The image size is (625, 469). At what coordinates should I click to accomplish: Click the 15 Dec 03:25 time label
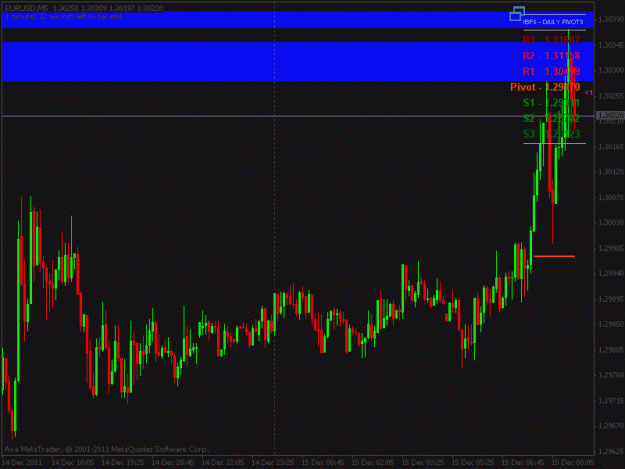click(x=423, y=463)
